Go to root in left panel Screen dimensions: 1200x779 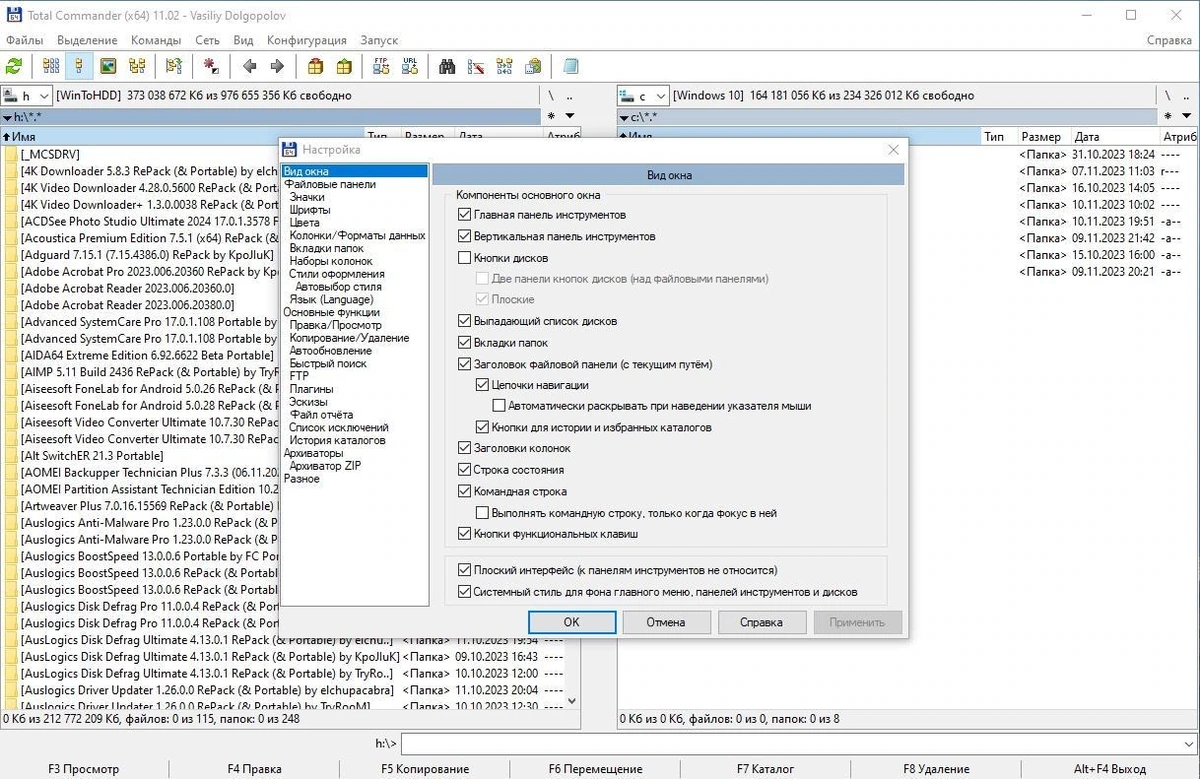(x=551, y=96)
